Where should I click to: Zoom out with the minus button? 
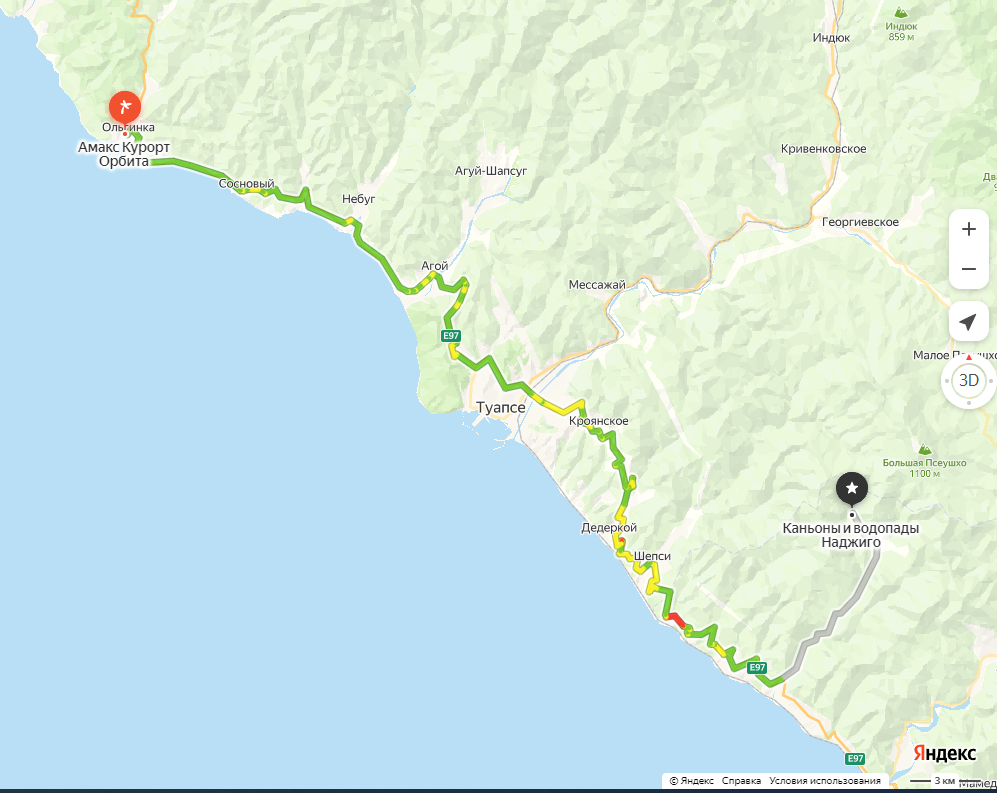(968, 269)
